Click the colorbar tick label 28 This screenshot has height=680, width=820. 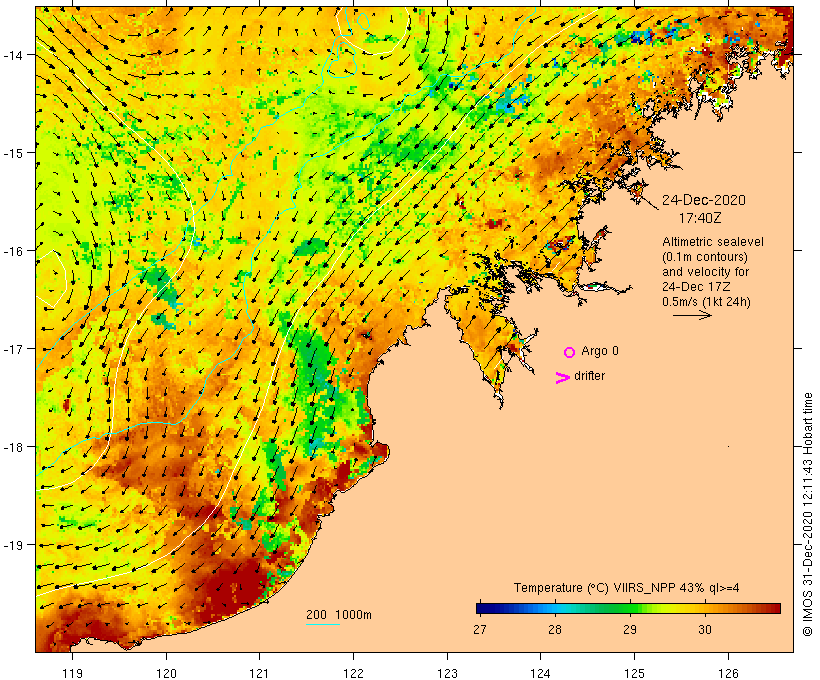point(555,630)
